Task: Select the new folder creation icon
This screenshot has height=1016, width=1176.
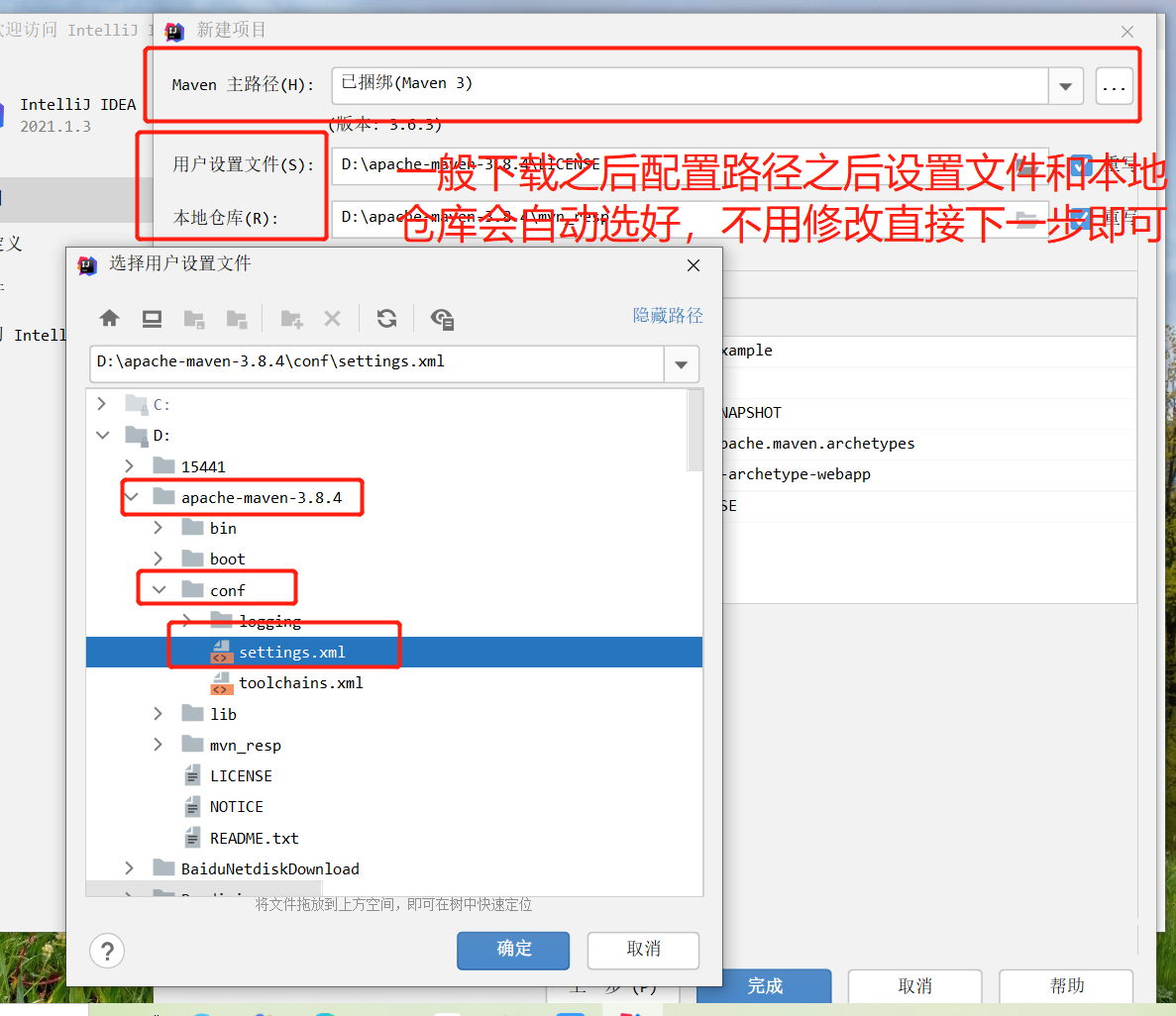Action: tap(291, 318)
